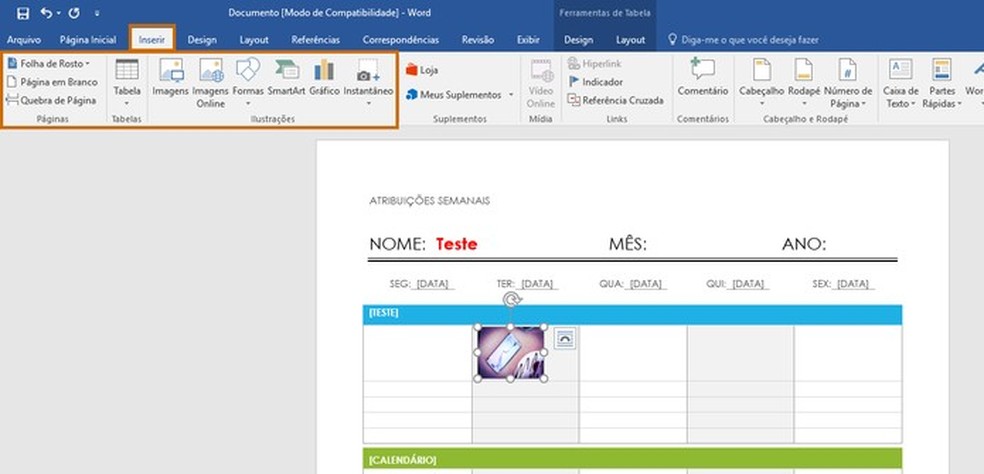Click the Loja add-ins store button
Screen dimensions: 984x474
(x=422, y=70)
